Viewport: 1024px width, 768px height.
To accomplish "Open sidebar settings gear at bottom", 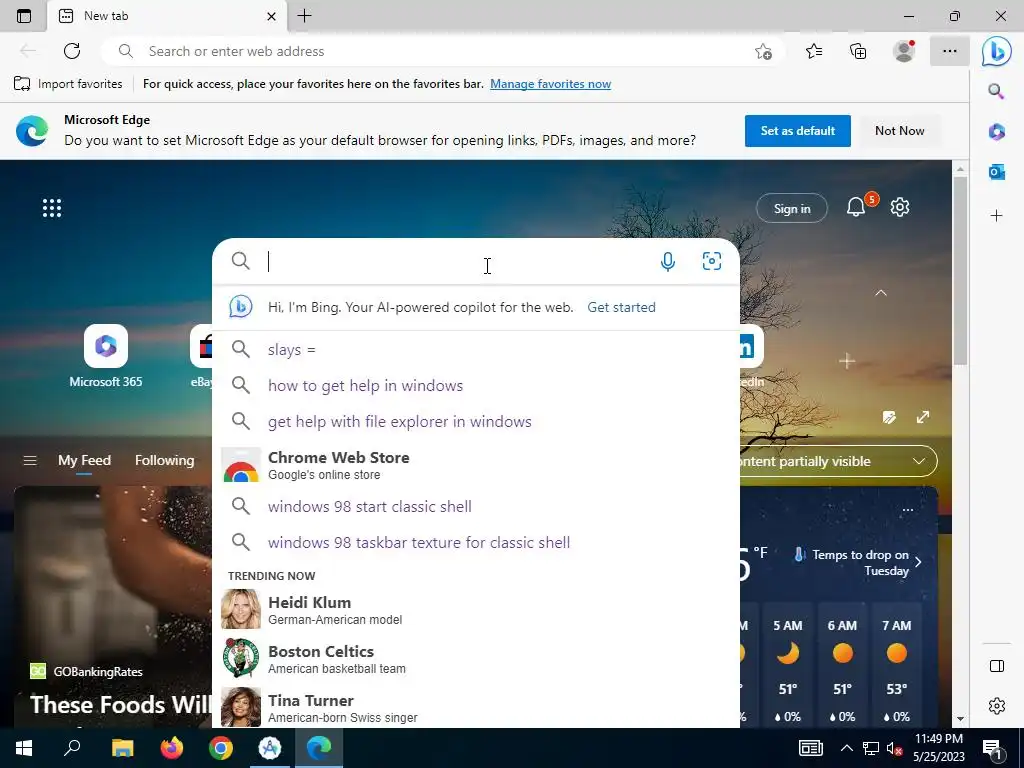I will point(997,706).
